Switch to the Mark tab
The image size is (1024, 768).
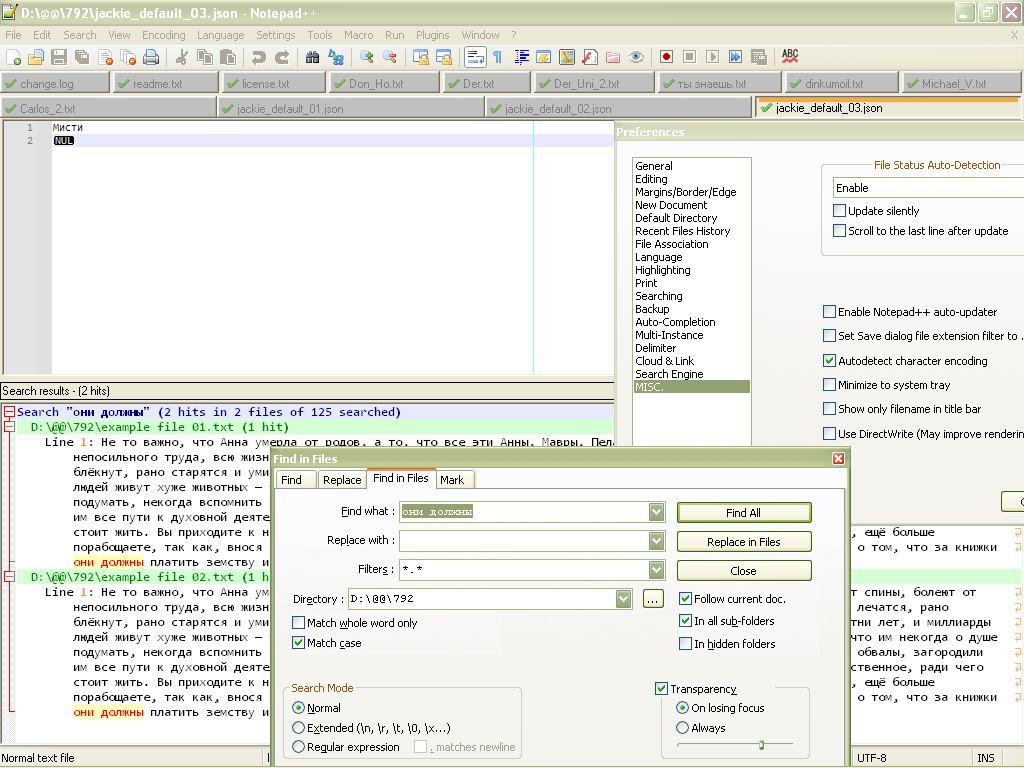click(452, 480)
